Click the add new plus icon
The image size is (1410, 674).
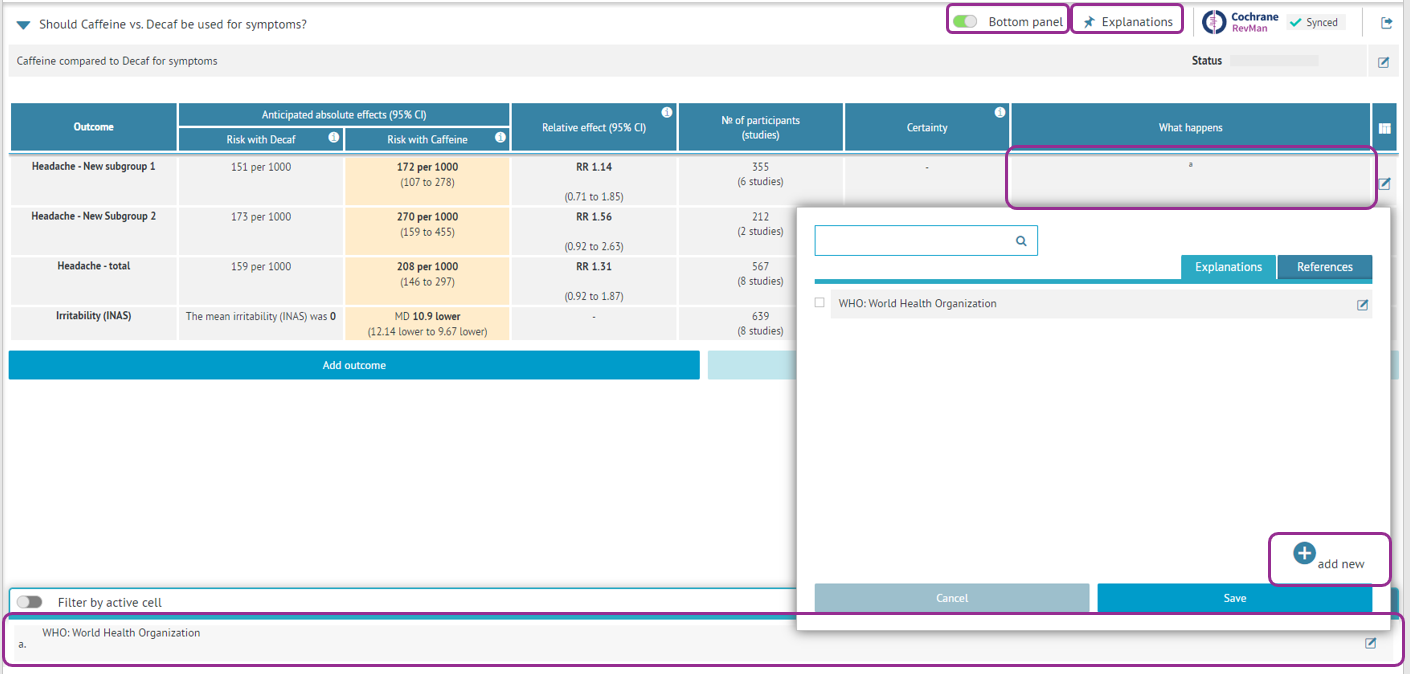pos(1304,553)
